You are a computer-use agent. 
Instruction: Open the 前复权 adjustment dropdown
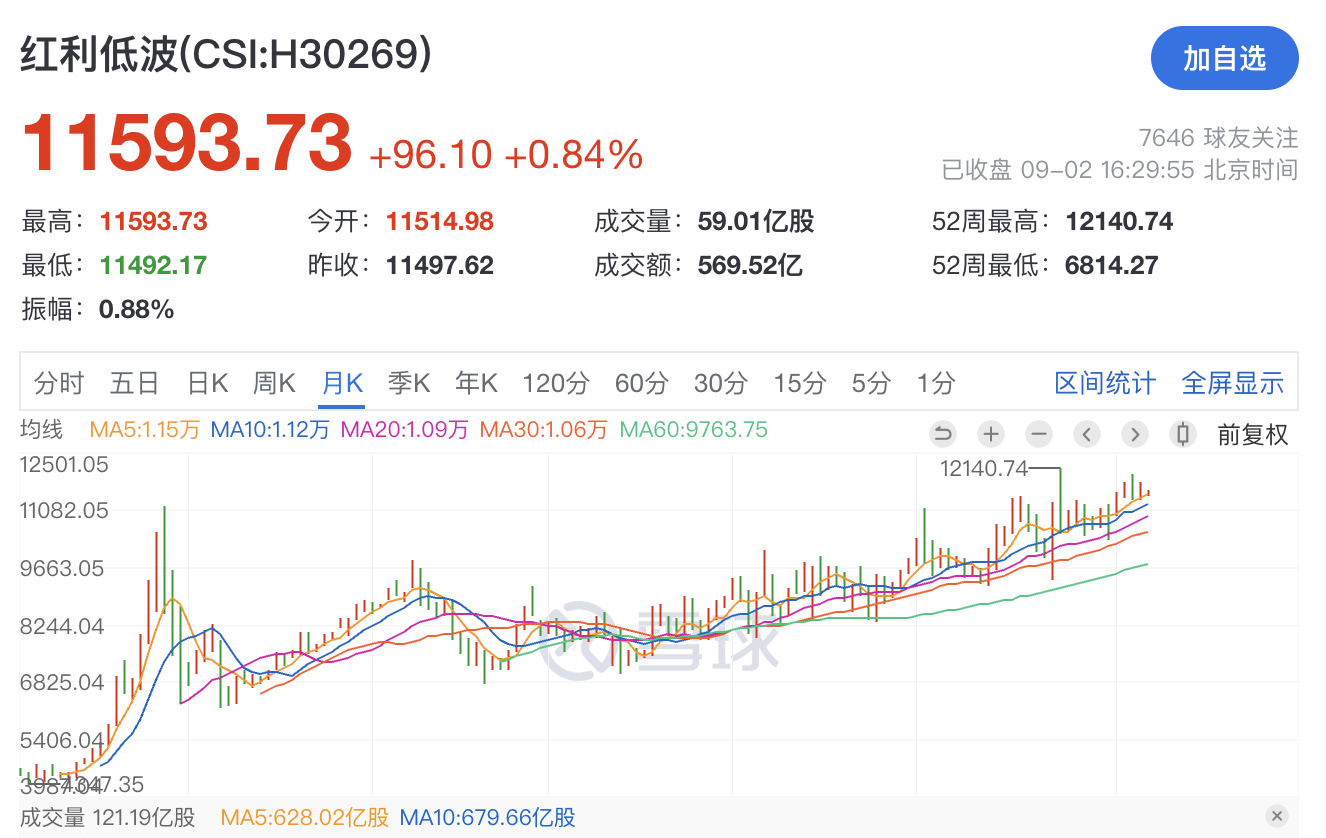pos(1252,434)
